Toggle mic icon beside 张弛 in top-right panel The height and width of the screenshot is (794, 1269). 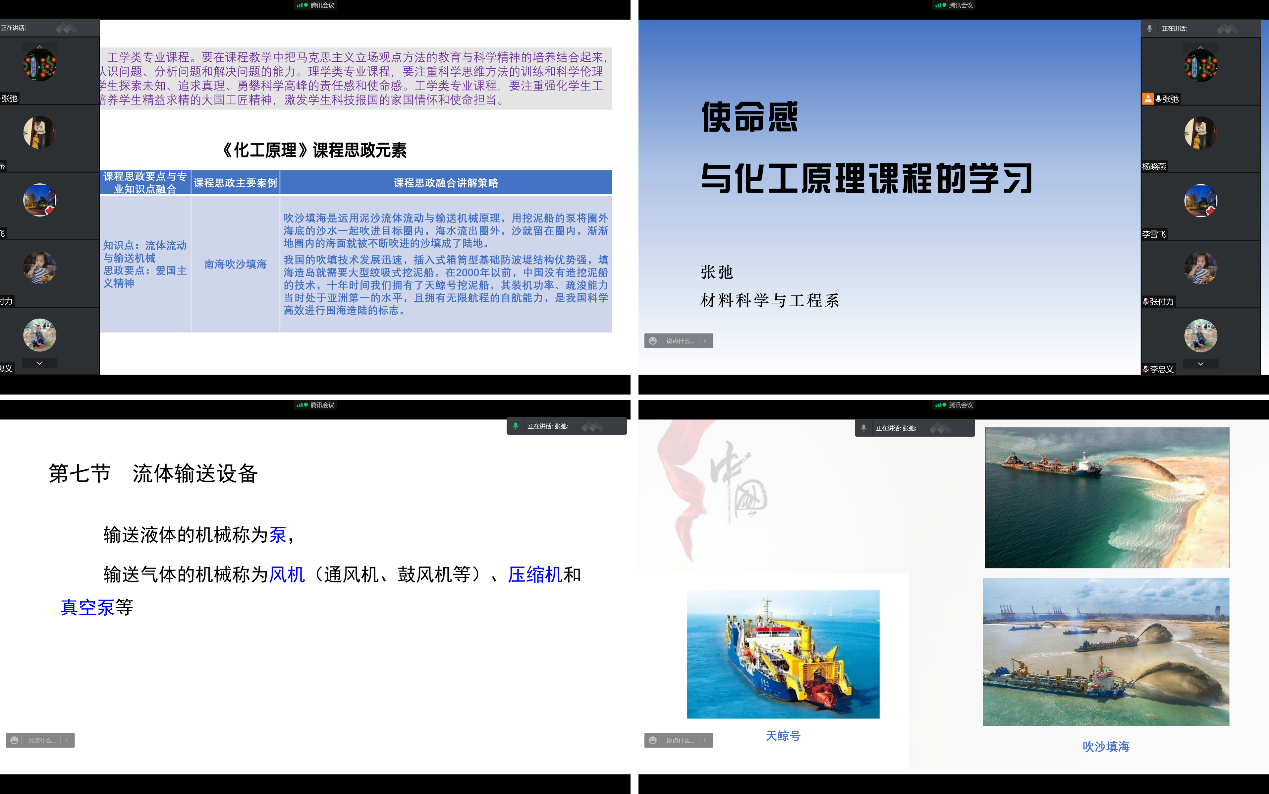pyautogui.click(x=1158, y=99)
